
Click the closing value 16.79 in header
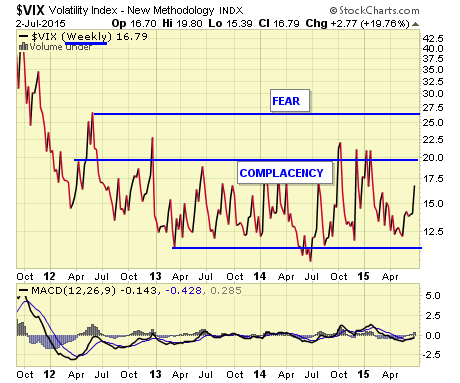(286, 24)
